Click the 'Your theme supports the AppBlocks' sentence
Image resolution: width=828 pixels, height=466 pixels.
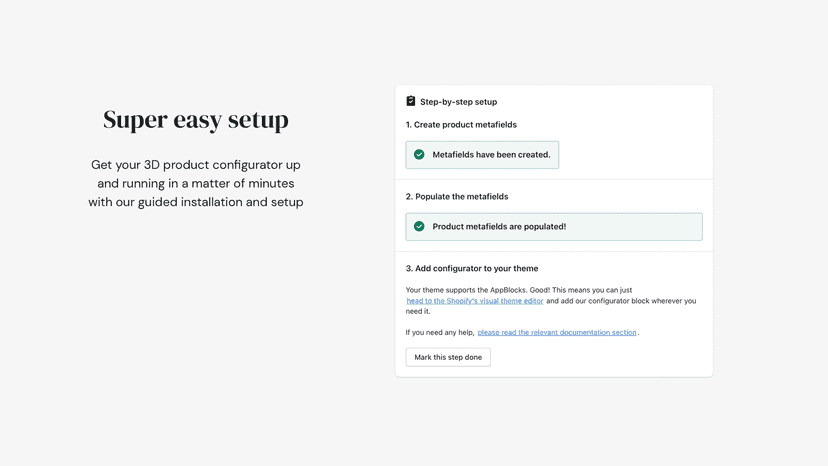[519, 290]
